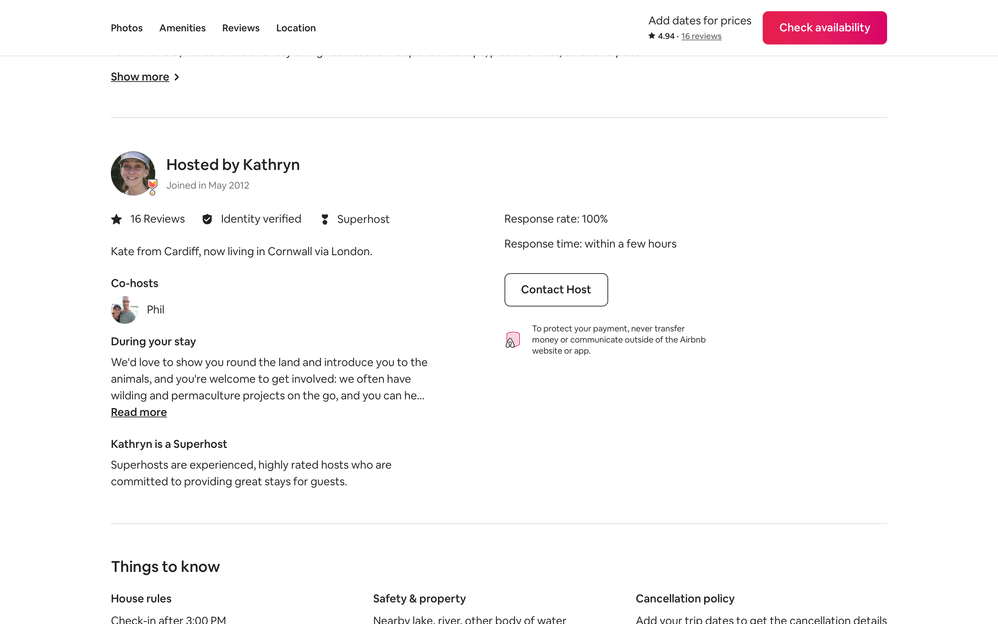Click the Contact Host button

[556, 290]
